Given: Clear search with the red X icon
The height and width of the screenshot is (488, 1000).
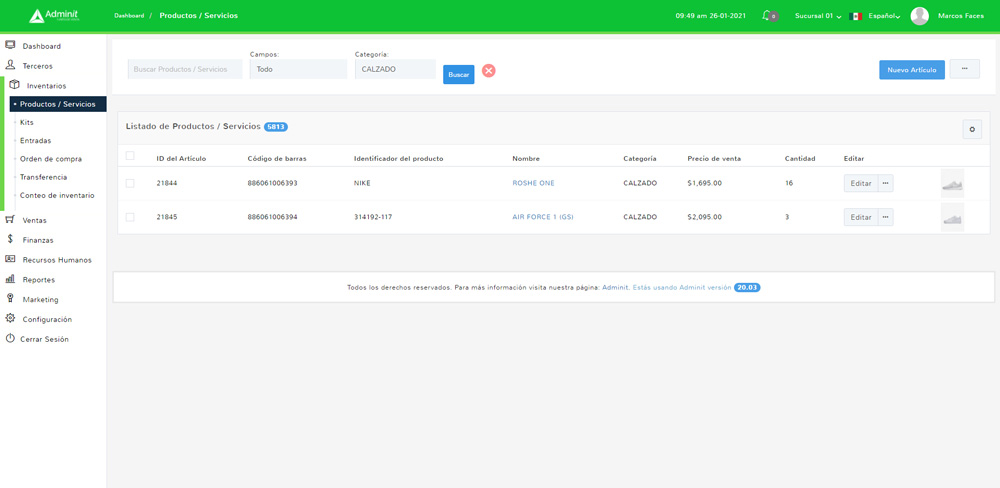Looking at the screenshot, I should click(x=489, y=71).
